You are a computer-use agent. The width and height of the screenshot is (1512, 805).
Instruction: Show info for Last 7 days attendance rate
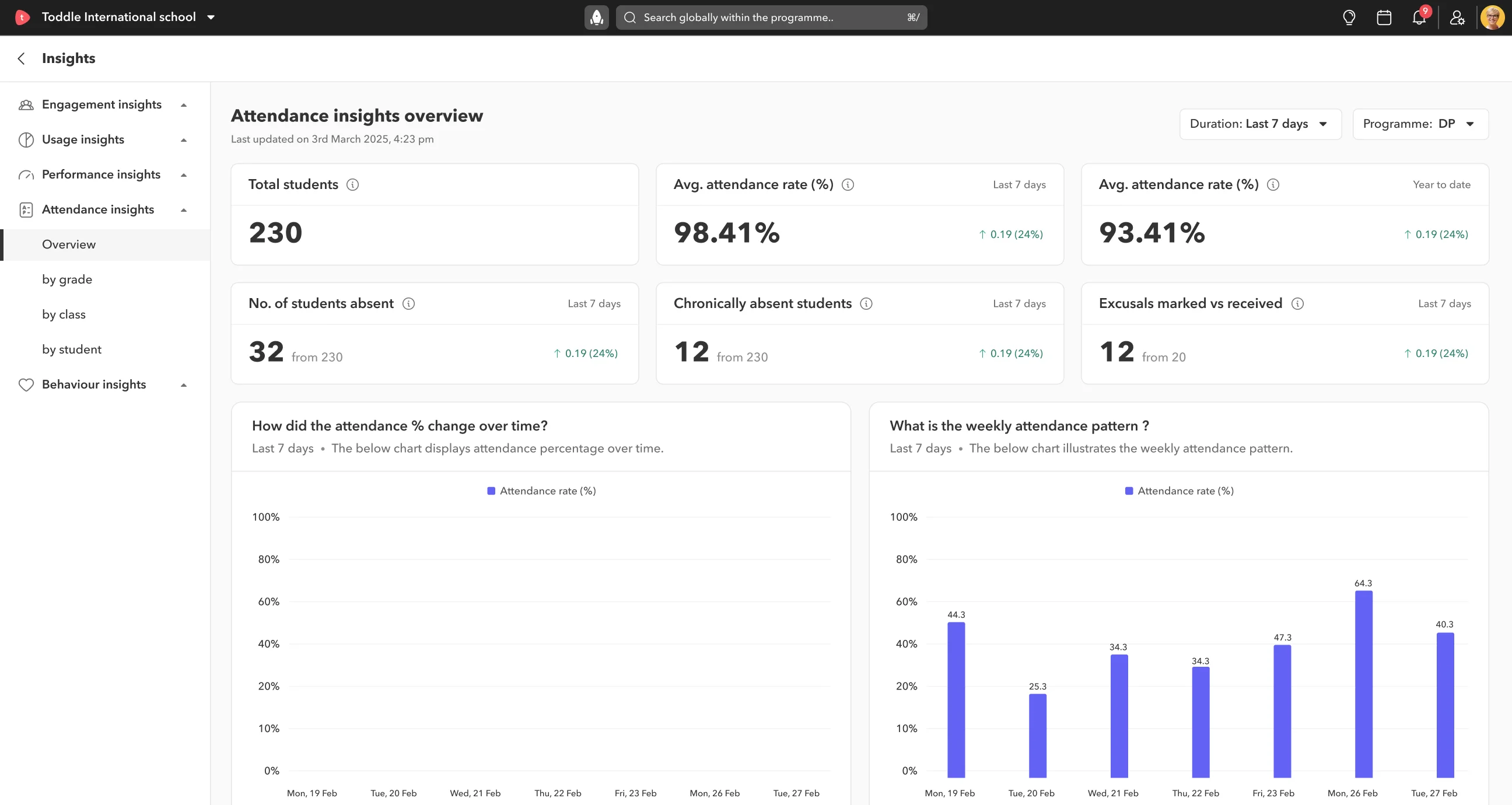click(848, 184)
